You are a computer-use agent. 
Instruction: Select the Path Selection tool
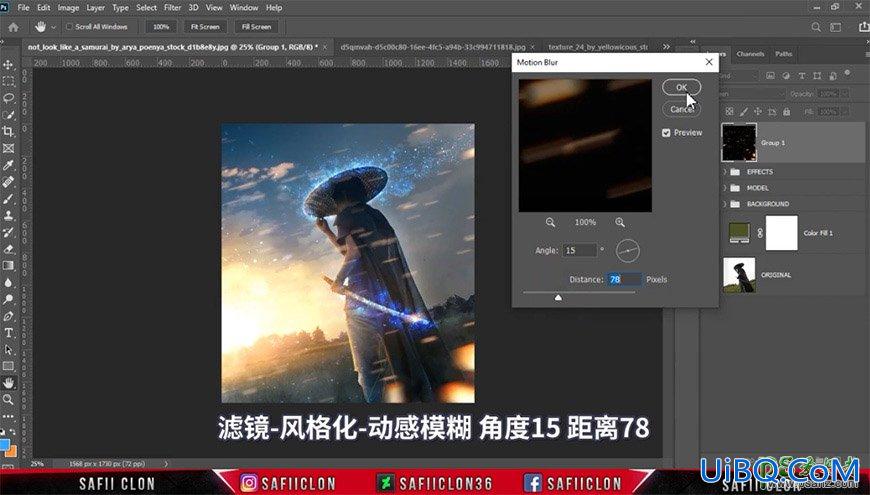pyautogui.click(x=8, y=350)
